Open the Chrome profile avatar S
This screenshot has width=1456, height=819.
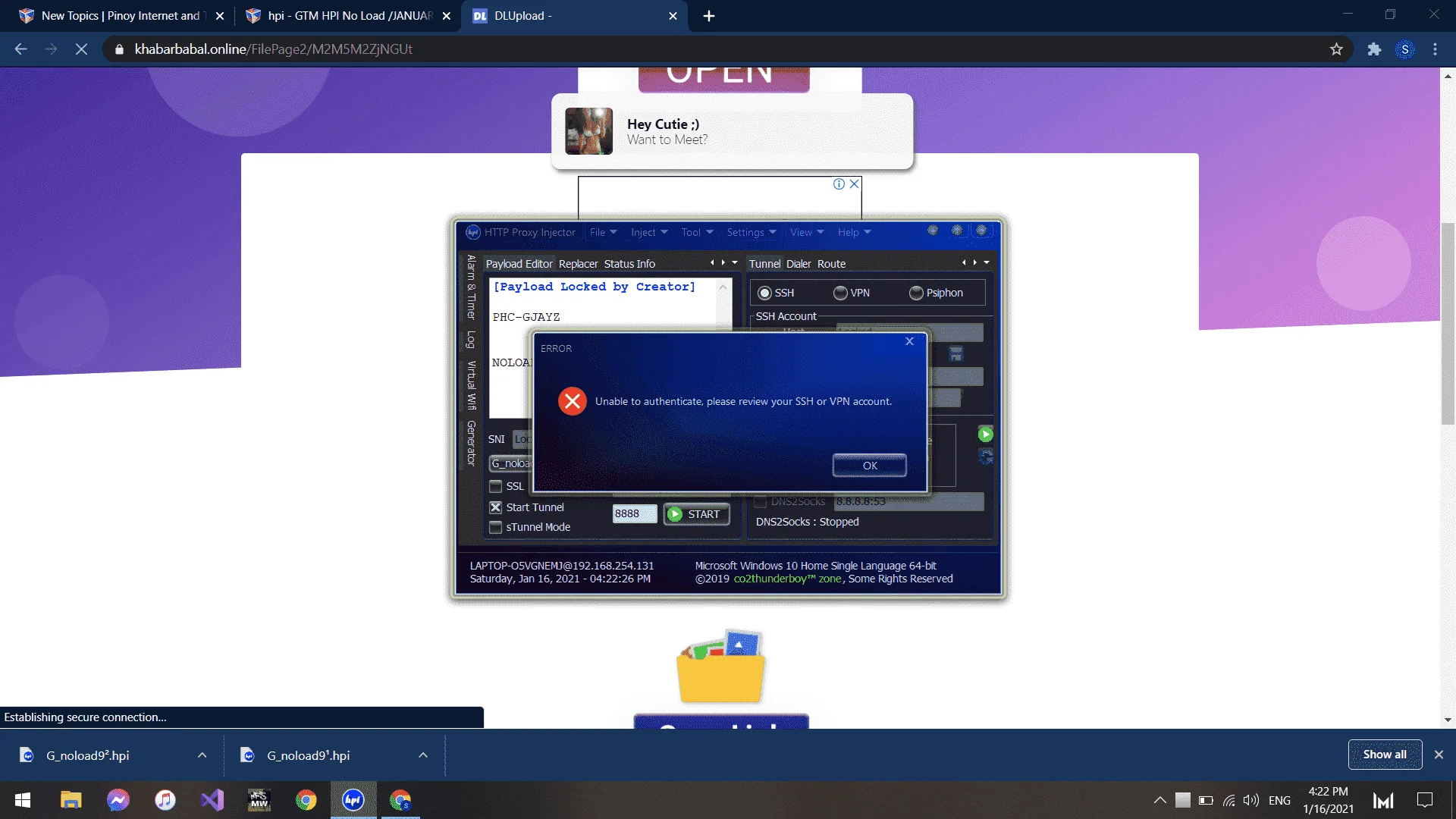[1405, 49]
